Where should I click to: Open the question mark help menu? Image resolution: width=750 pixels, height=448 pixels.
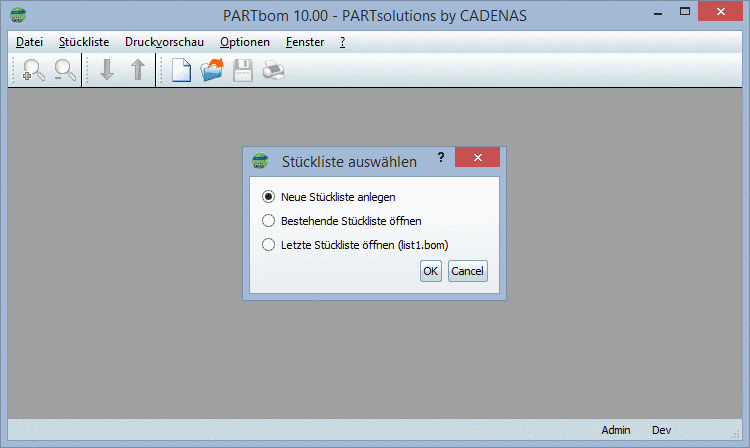(342, 42)
